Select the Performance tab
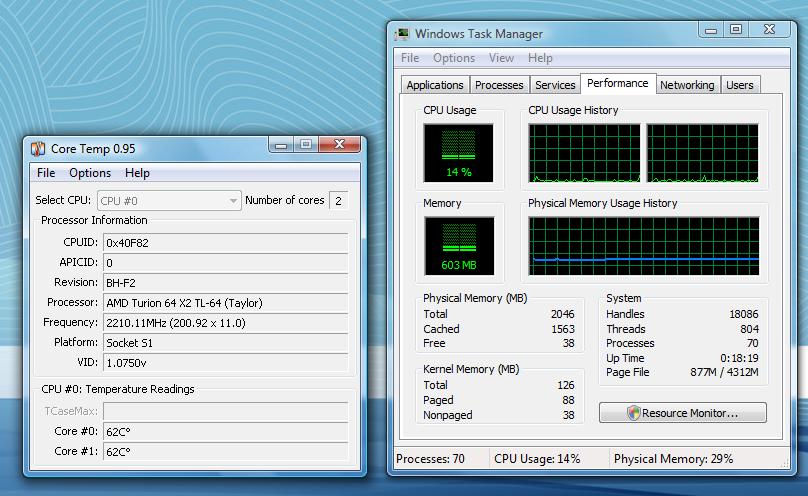This screenshot has width=808, height=496. tap(618, 83)
